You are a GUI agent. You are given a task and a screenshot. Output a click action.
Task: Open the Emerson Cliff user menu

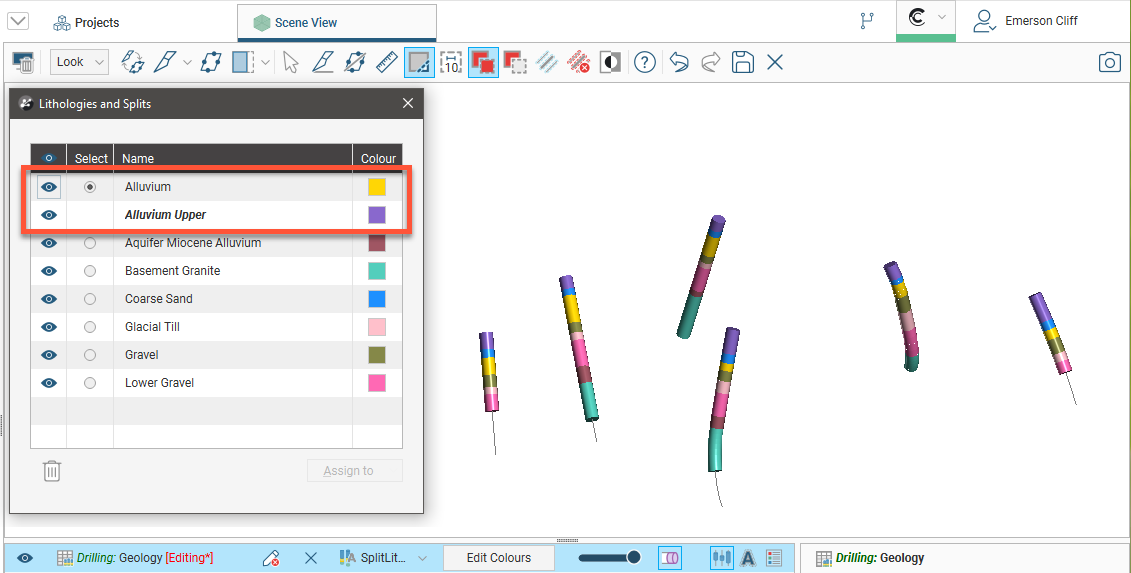[x=1028, y=21]
